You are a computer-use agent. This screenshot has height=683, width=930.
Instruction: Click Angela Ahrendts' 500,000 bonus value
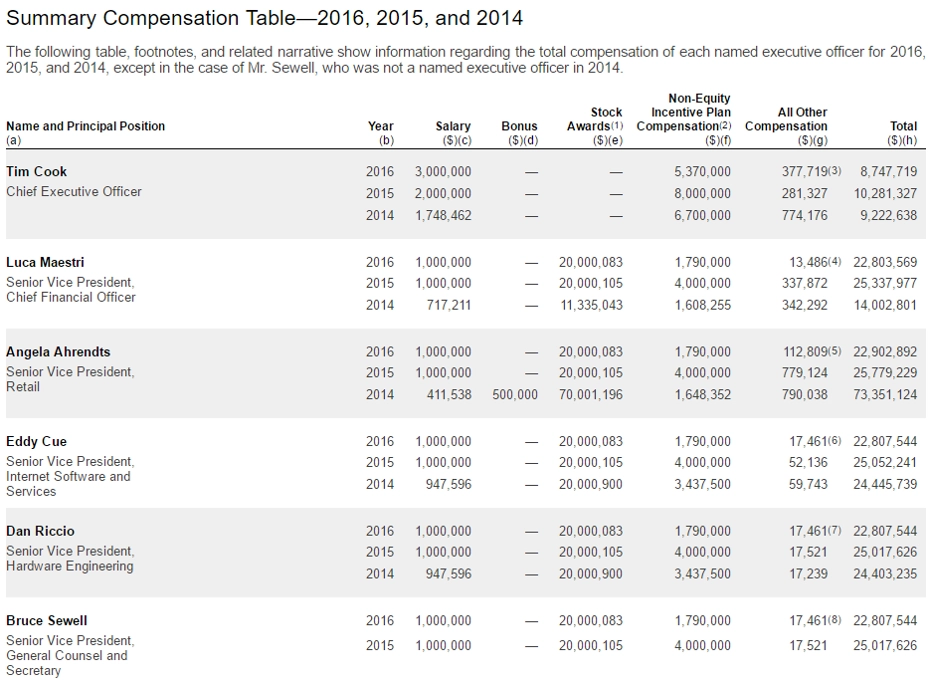coord(515,394)
